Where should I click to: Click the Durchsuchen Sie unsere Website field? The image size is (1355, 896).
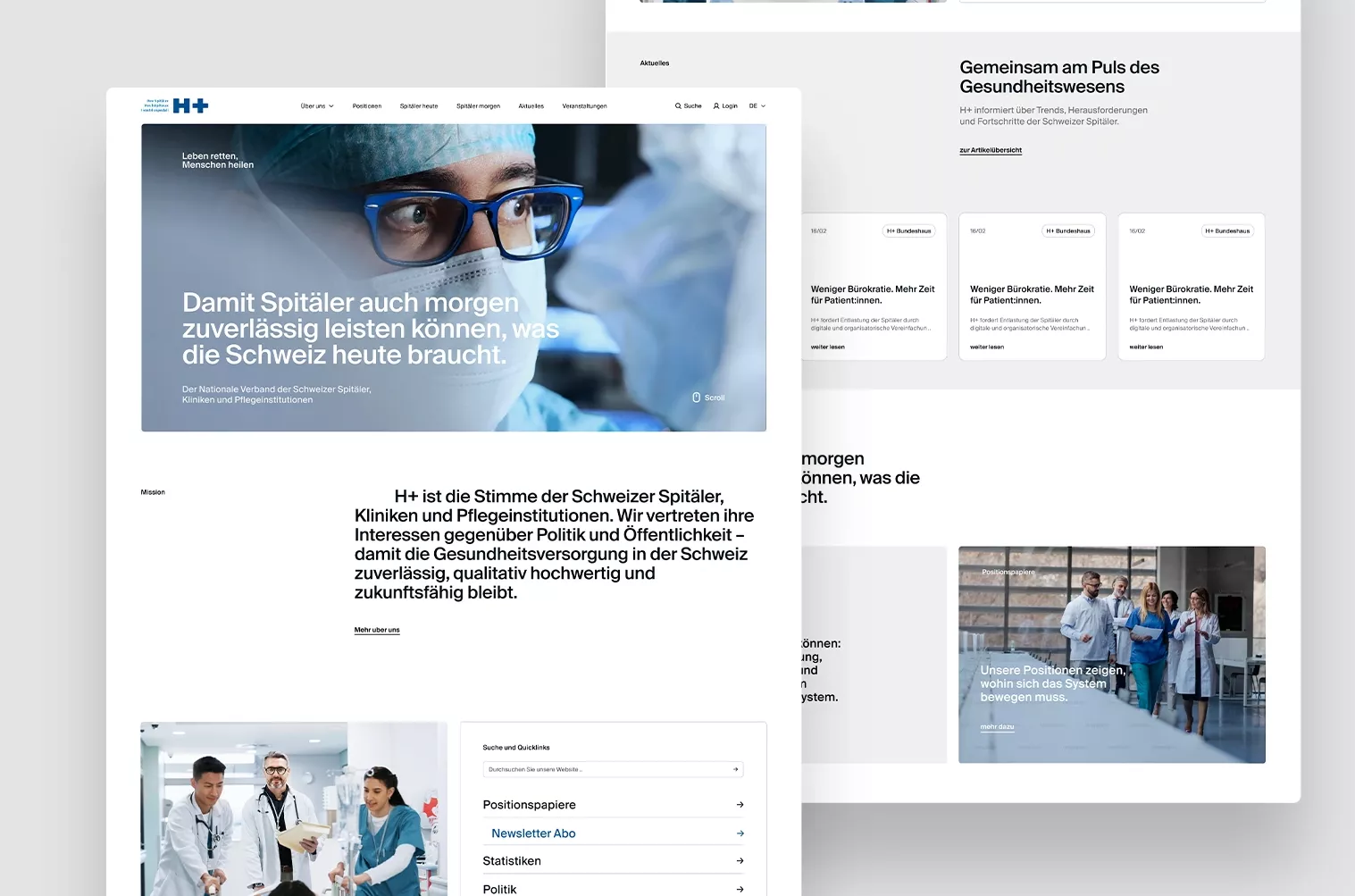(613, 769)
